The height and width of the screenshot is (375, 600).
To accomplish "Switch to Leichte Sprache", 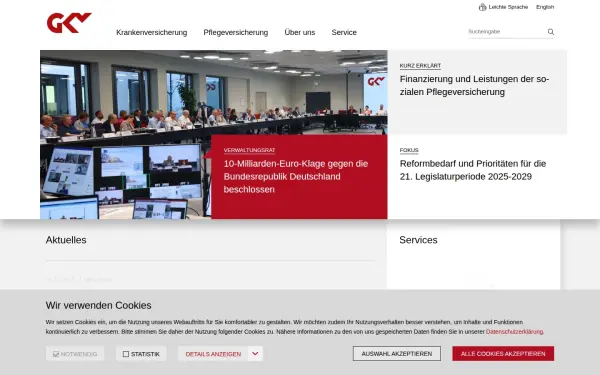I will (508, 7).
